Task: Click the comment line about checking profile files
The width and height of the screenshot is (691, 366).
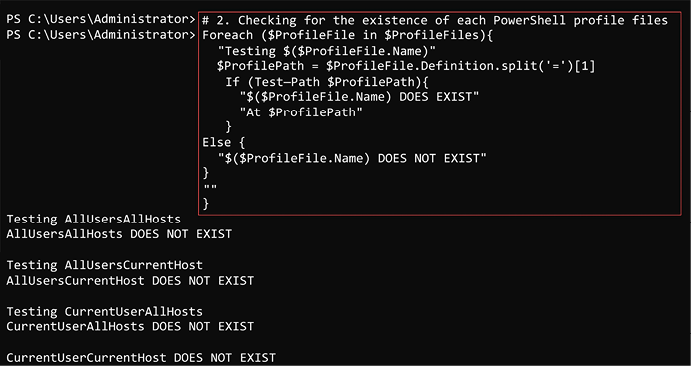Action: [x=435, y=20]
